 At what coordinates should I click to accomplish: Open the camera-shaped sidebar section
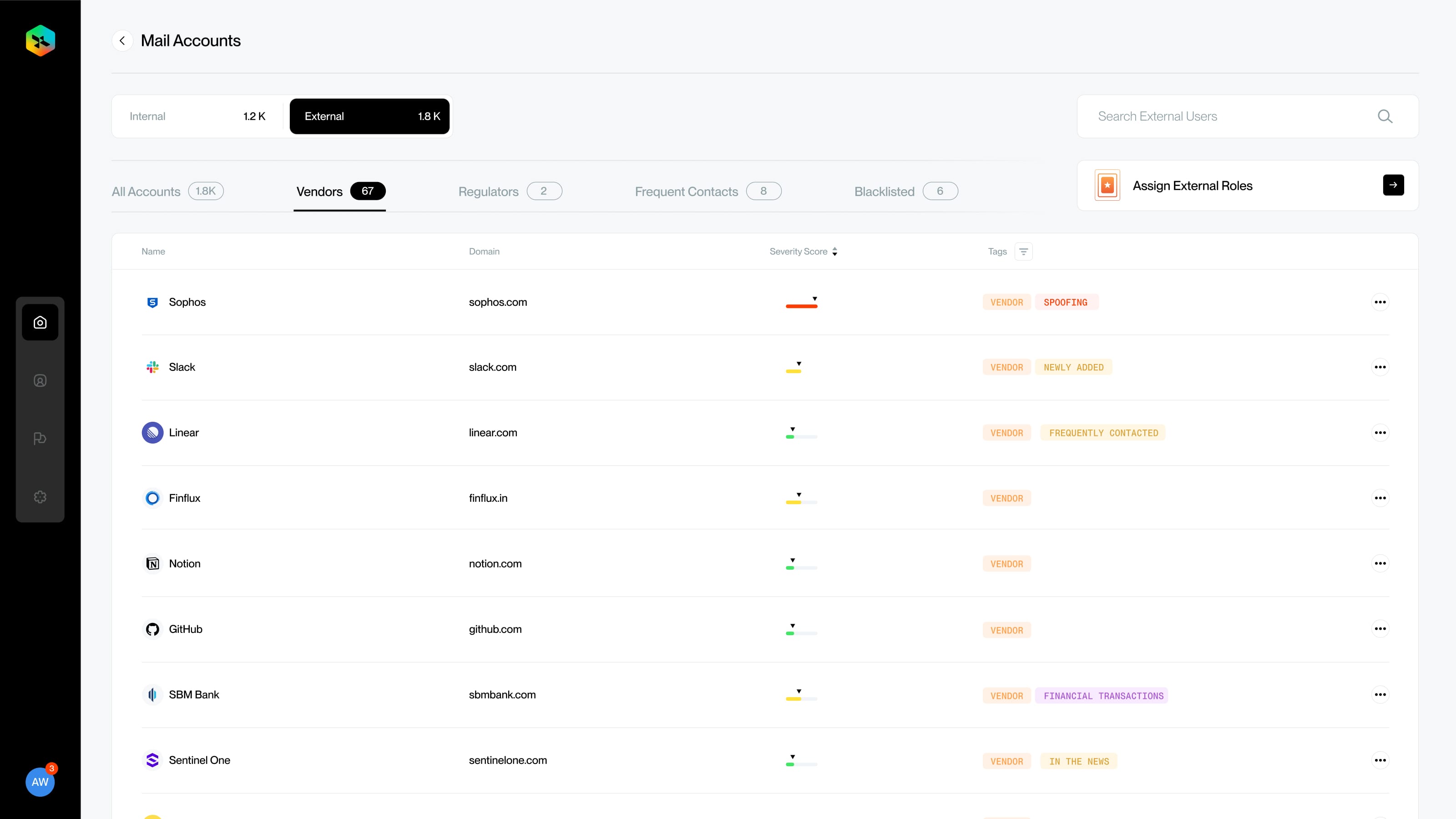40,322
